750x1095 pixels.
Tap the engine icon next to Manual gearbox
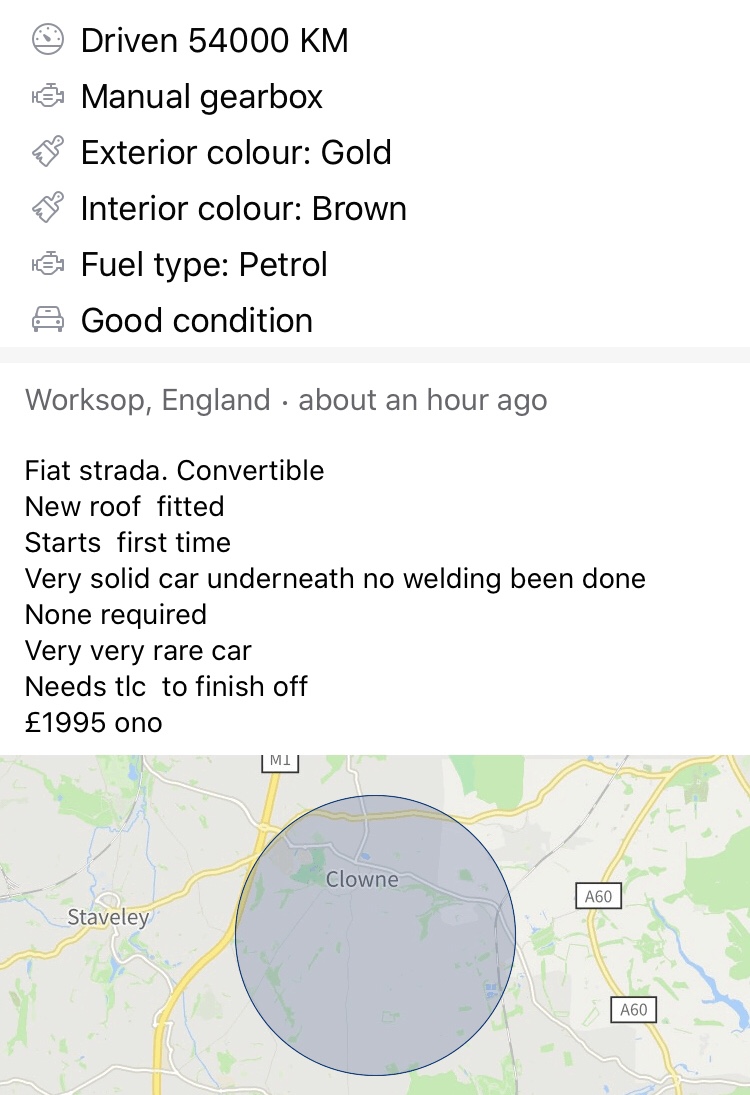pos(48,96)
